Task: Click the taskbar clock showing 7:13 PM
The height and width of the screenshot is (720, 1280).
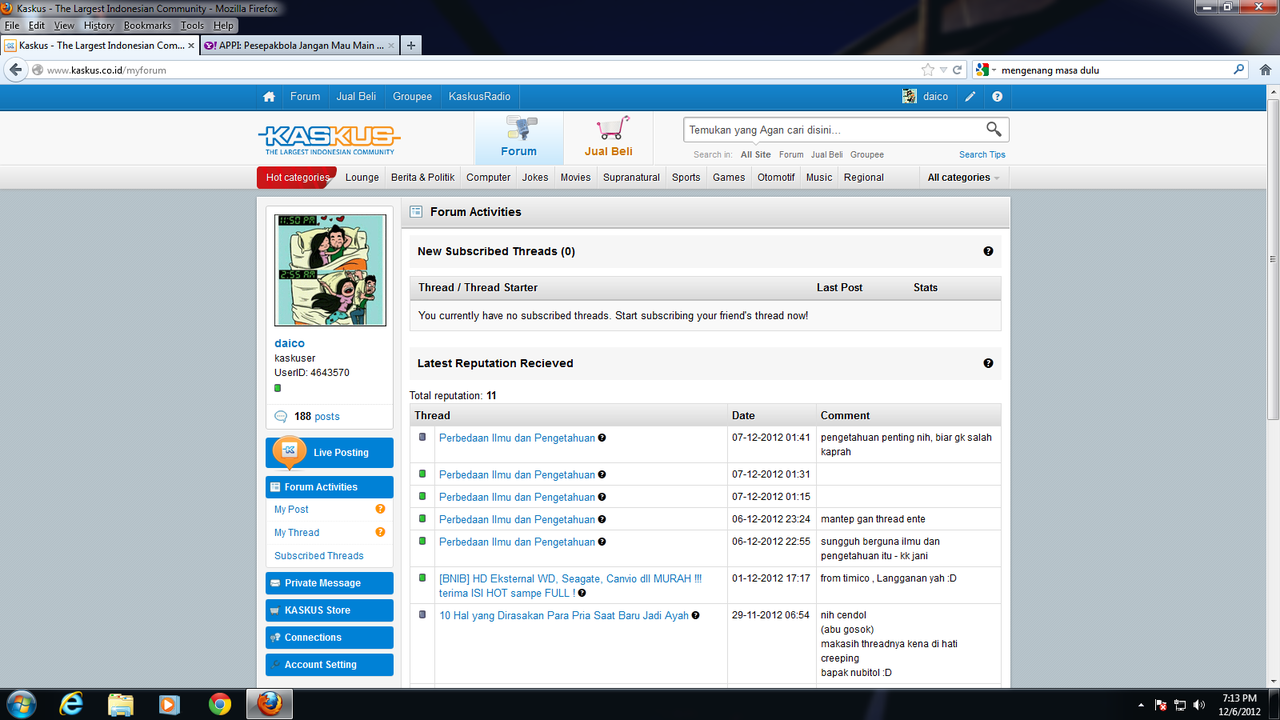Action: (x=1239, y=704)
